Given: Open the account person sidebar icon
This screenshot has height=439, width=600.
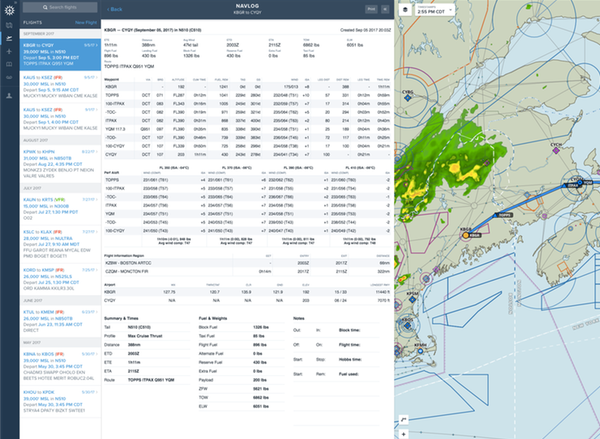Looking at the screenshot, I should click(x=10, y=96).
